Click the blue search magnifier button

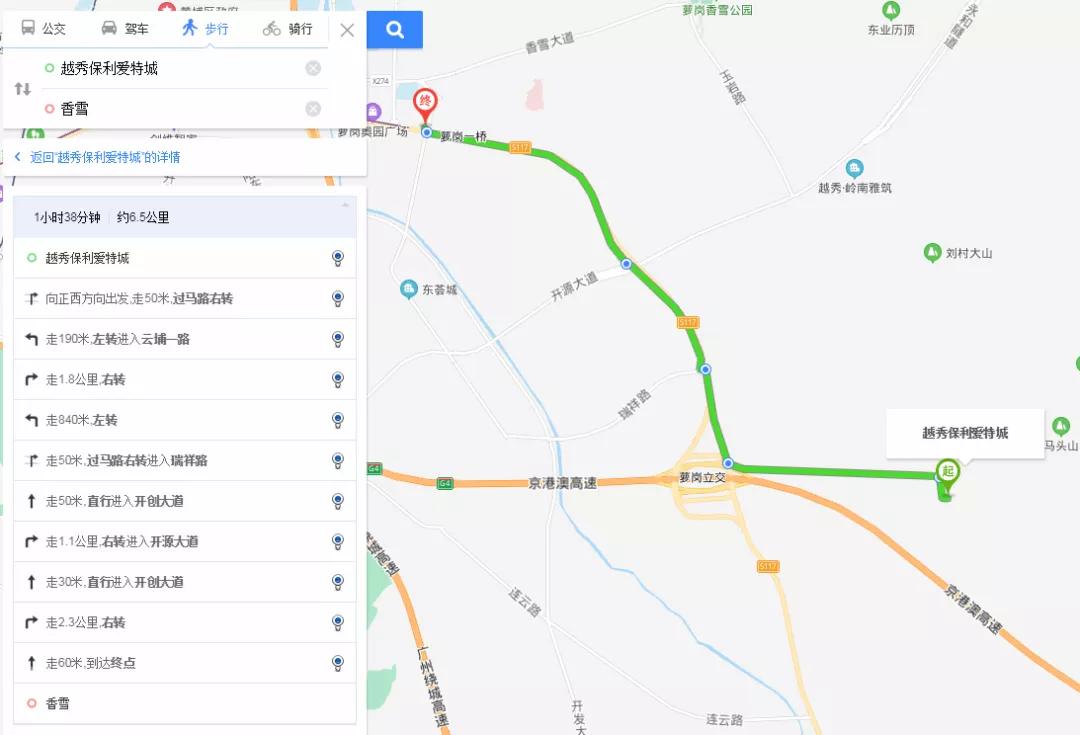pyautogui.click(x=395, y=30)
